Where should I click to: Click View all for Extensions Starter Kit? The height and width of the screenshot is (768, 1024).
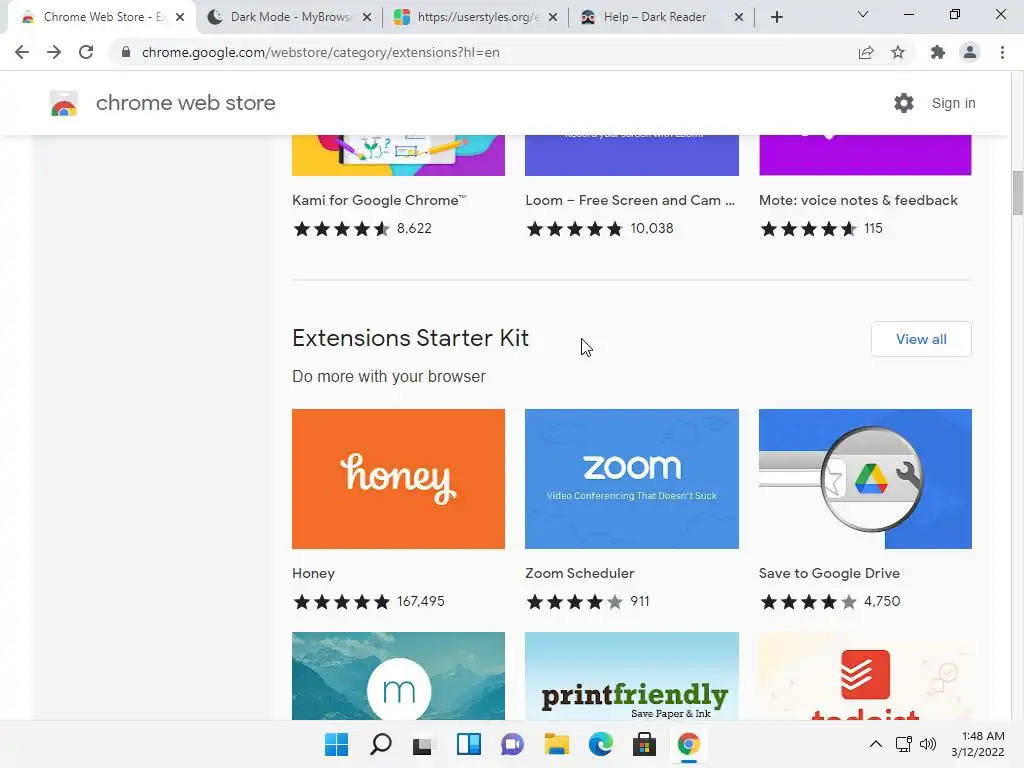point(921,339)
